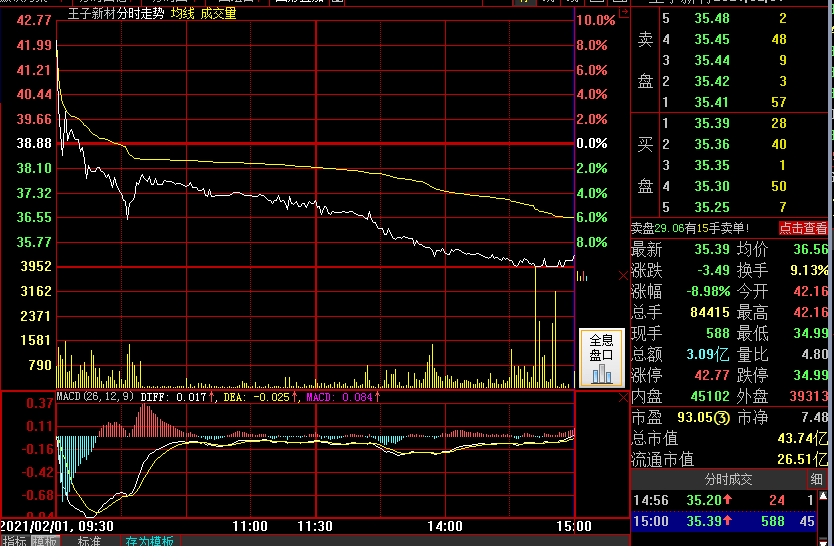Open the MACD(26,12,9) indicator parameters label
The width and height of the screenshot is (834, 546).
[96, 397]
